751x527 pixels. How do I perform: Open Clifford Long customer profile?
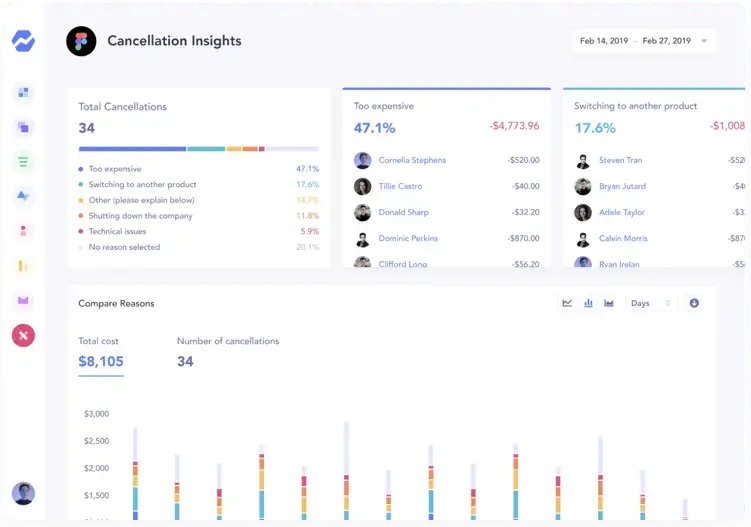tap(403, 264)
